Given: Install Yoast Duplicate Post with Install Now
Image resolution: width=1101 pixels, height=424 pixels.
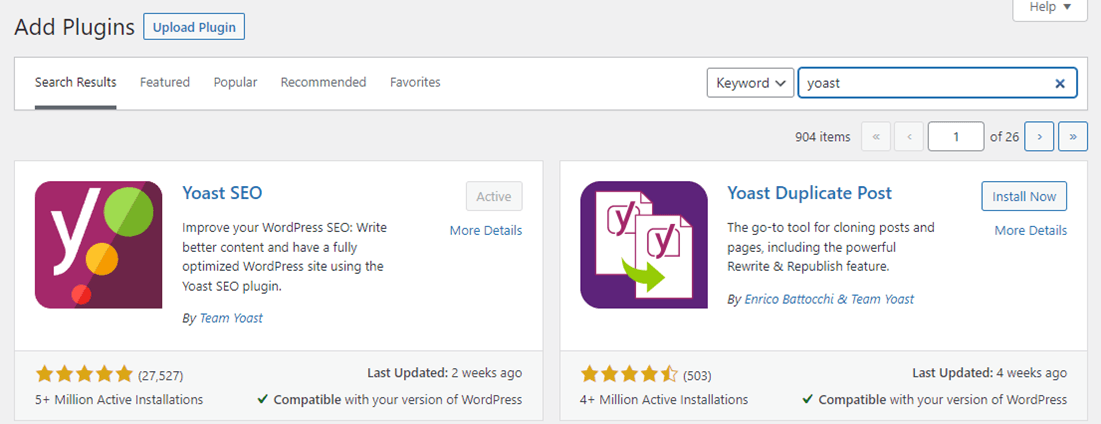Looking at the screenshot, I should [x=1024, y=197].
